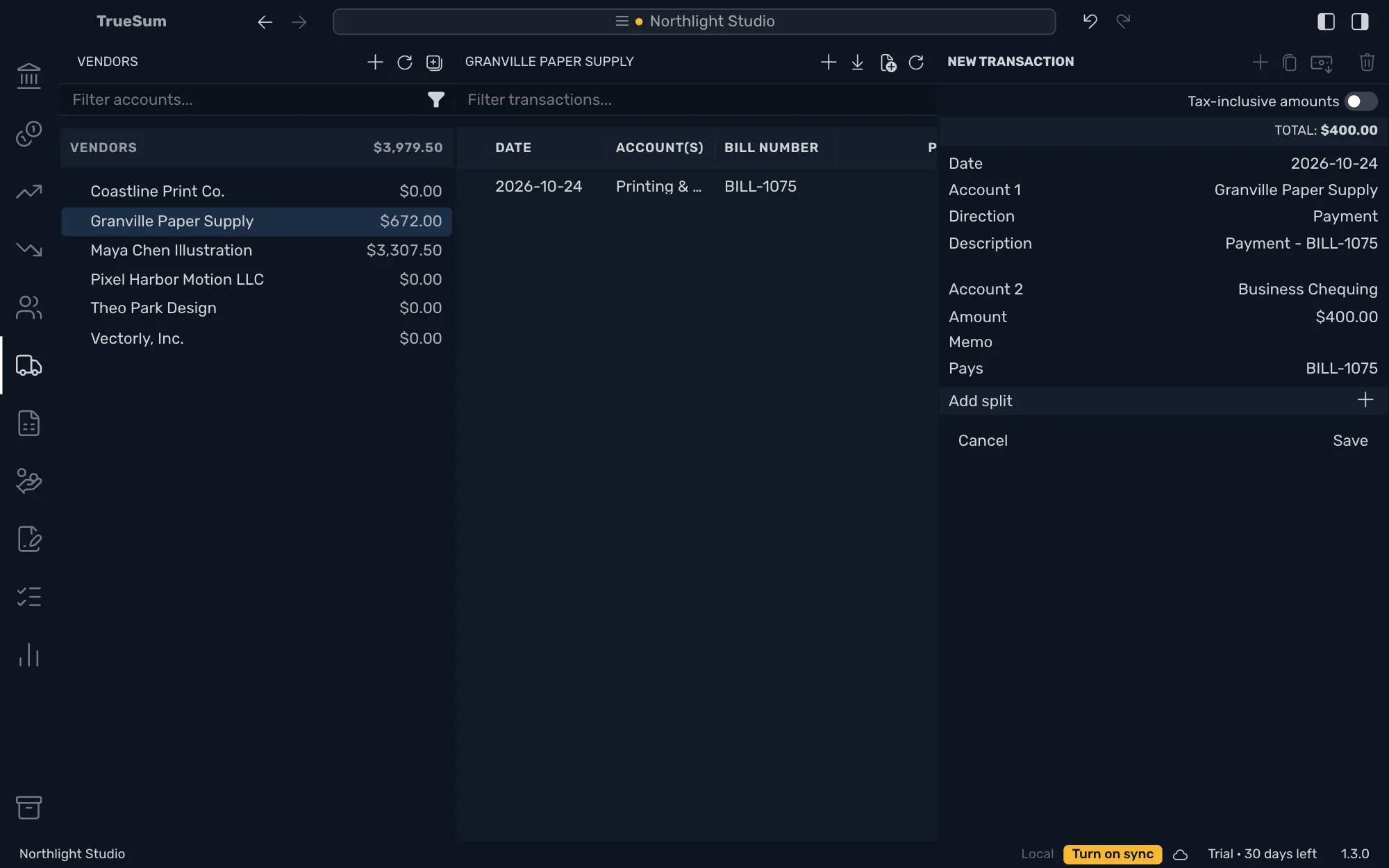Open the Account 2 Business Chequing selector

pyautogui.click(x=1163, y=290)
